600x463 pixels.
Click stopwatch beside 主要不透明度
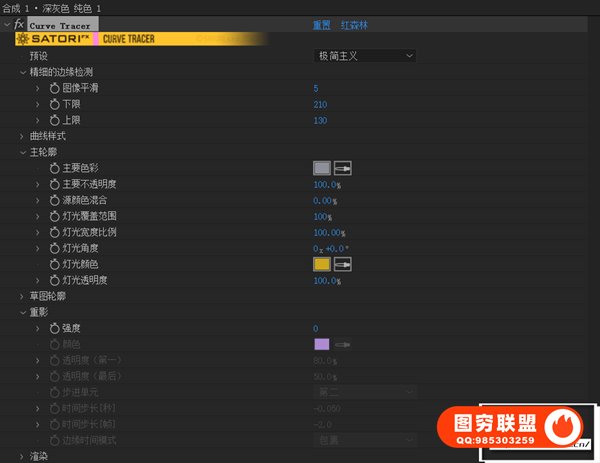click(55, 184)
